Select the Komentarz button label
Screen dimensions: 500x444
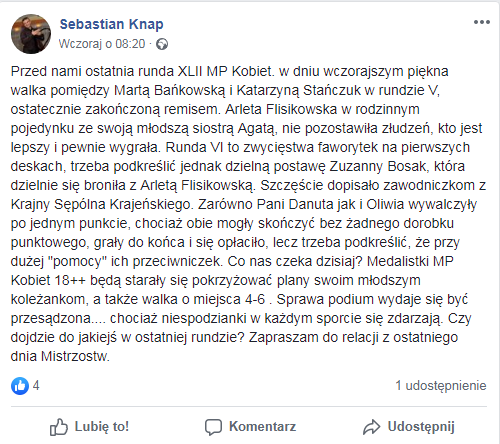click(x=262, y=427)
